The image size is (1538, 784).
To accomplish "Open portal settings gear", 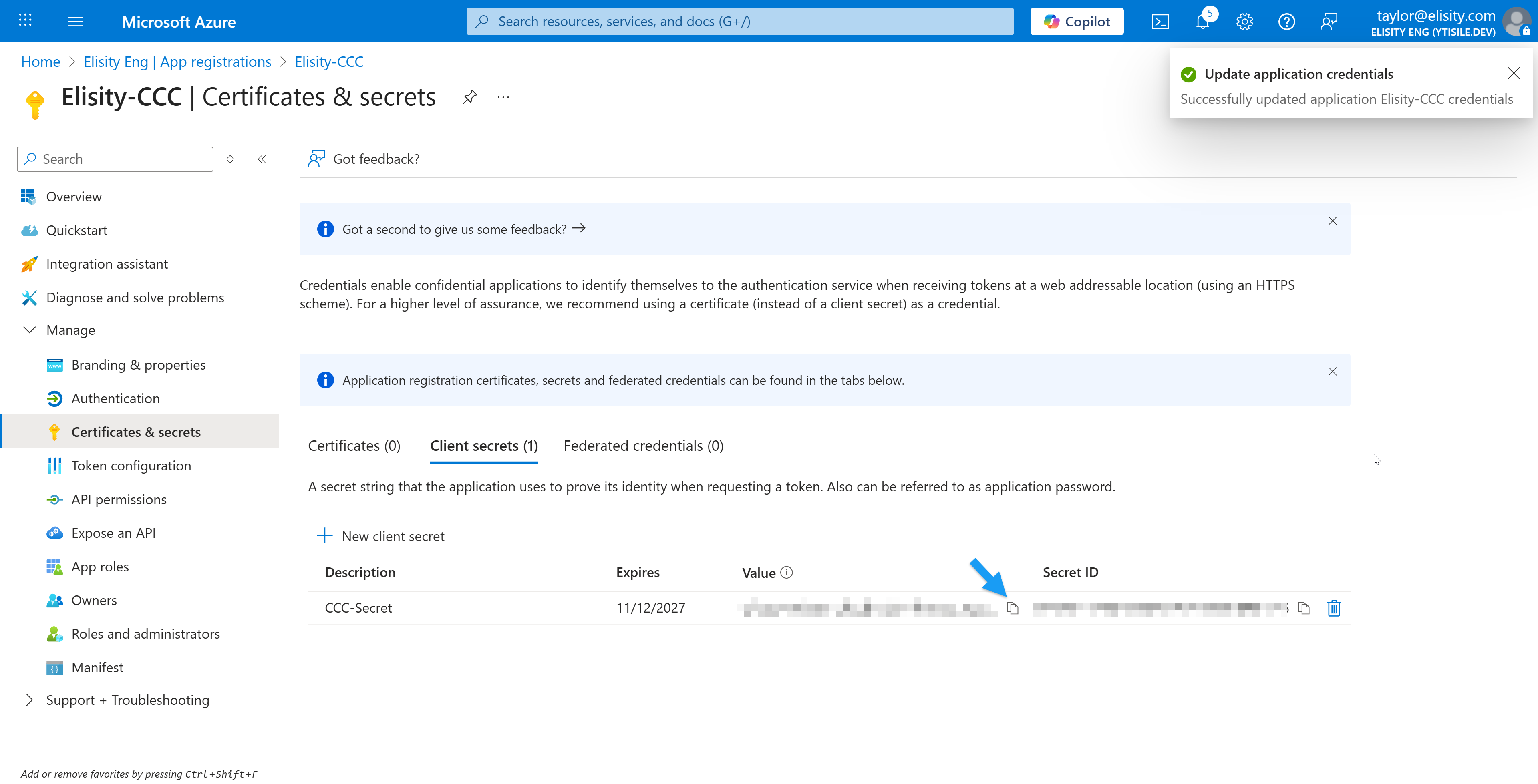I will pyautogui.click(x=1244, y=22).
